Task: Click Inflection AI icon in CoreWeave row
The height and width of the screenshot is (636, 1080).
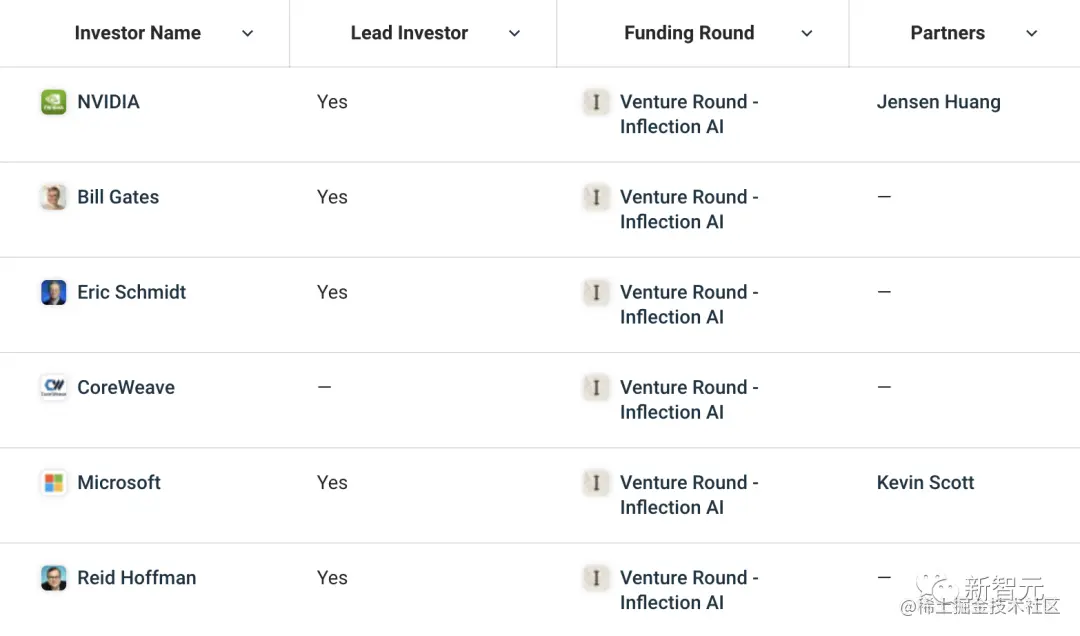Action: coord(596,387)
